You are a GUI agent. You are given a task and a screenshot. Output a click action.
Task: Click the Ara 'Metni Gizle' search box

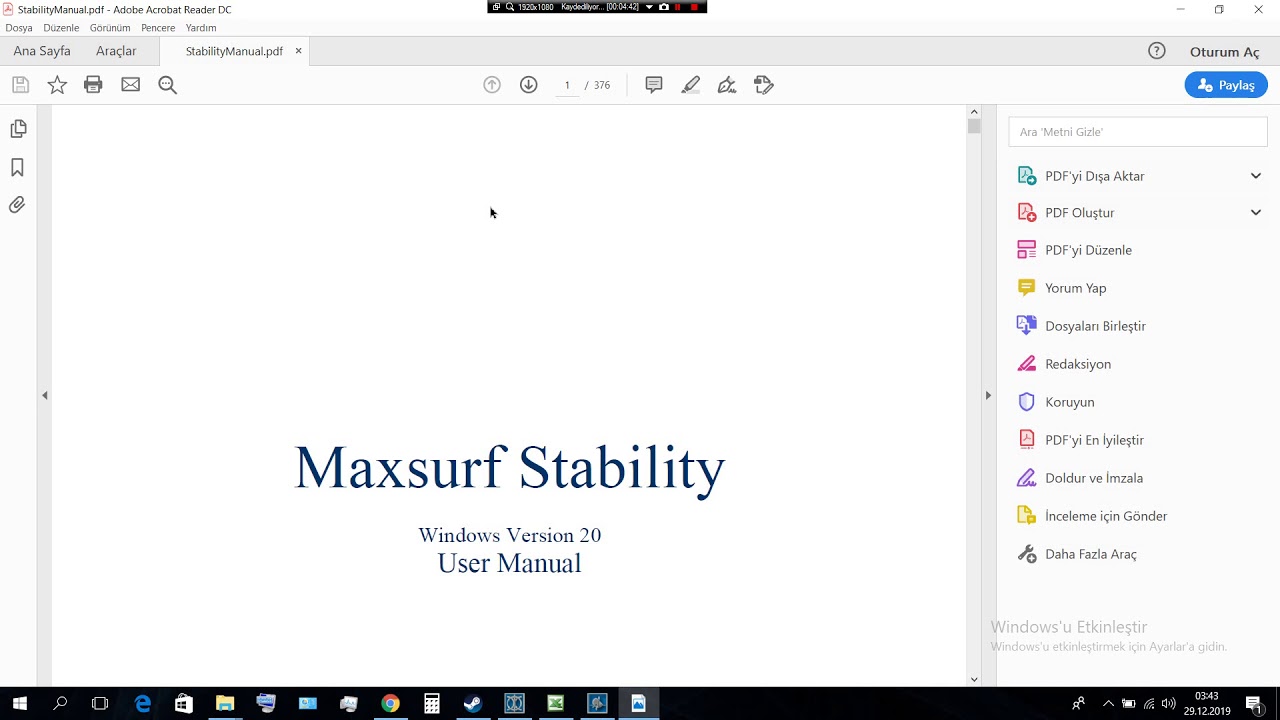[x=1138, y=132]
